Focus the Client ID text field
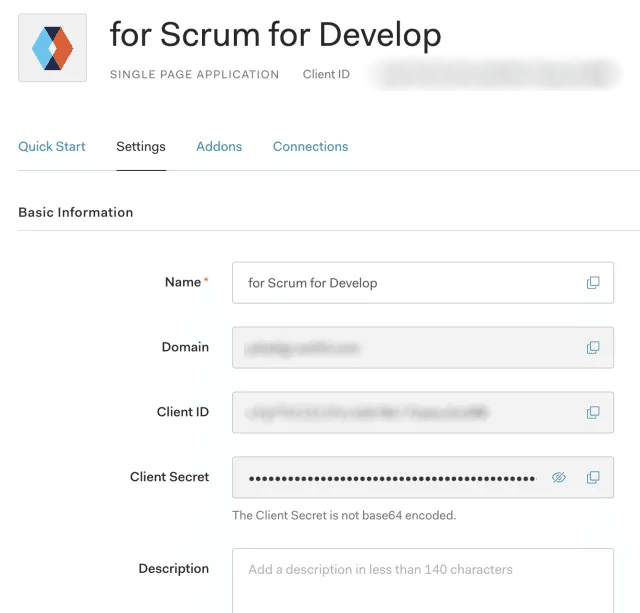This screenshot has width=640, height=613. tap(400, 412)
